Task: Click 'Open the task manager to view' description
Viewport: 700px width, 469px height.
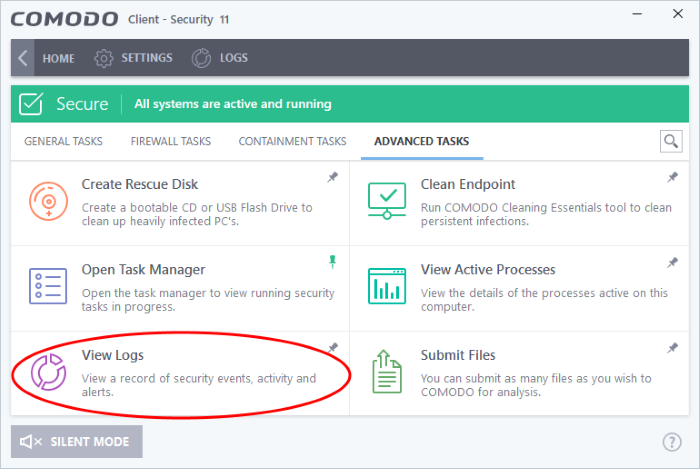Action: coord(208,300)
